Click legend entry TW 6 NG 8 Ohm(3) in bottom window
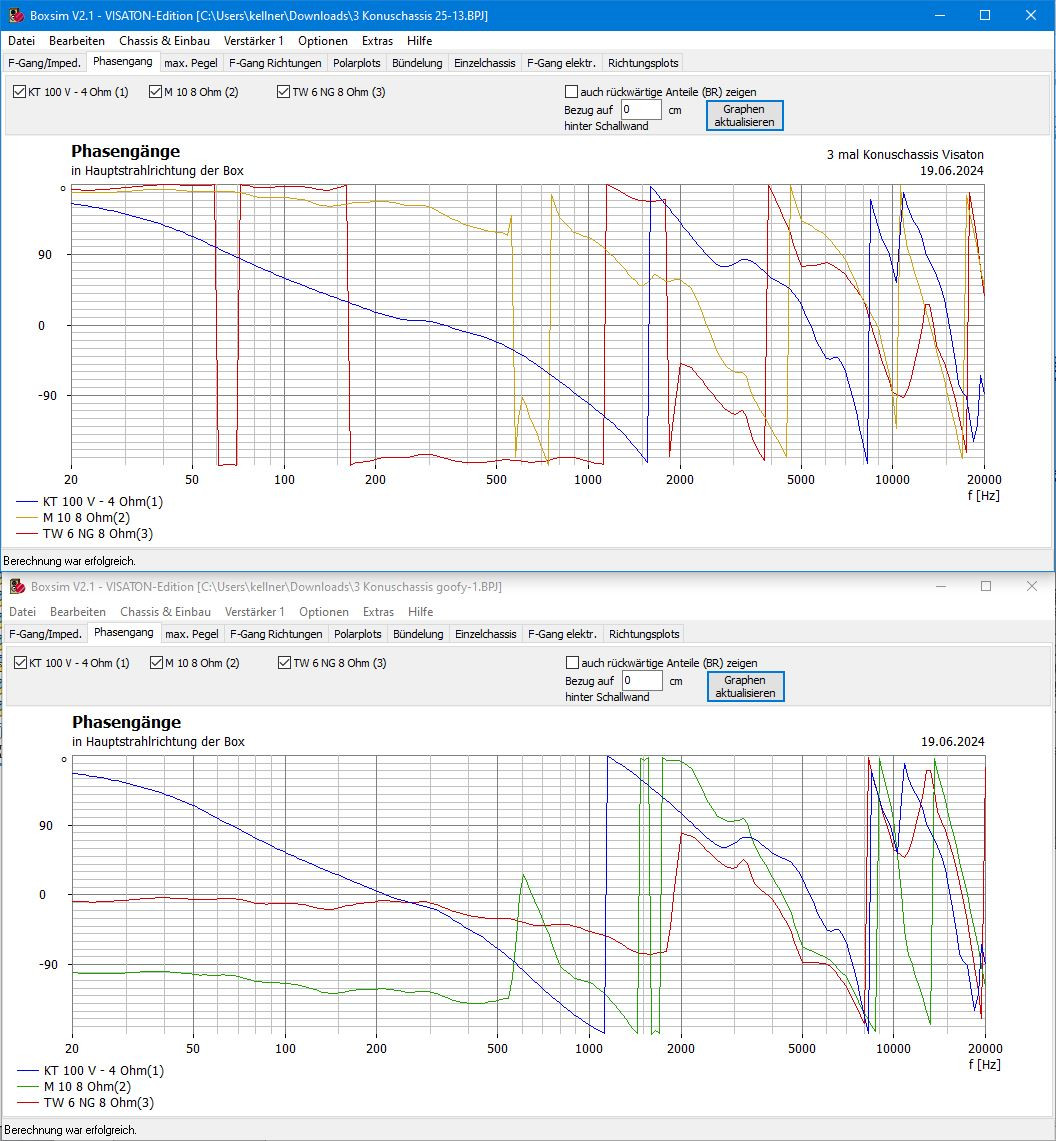The width and height of the screenshot is (1056, 1141). pos(85,1102)
